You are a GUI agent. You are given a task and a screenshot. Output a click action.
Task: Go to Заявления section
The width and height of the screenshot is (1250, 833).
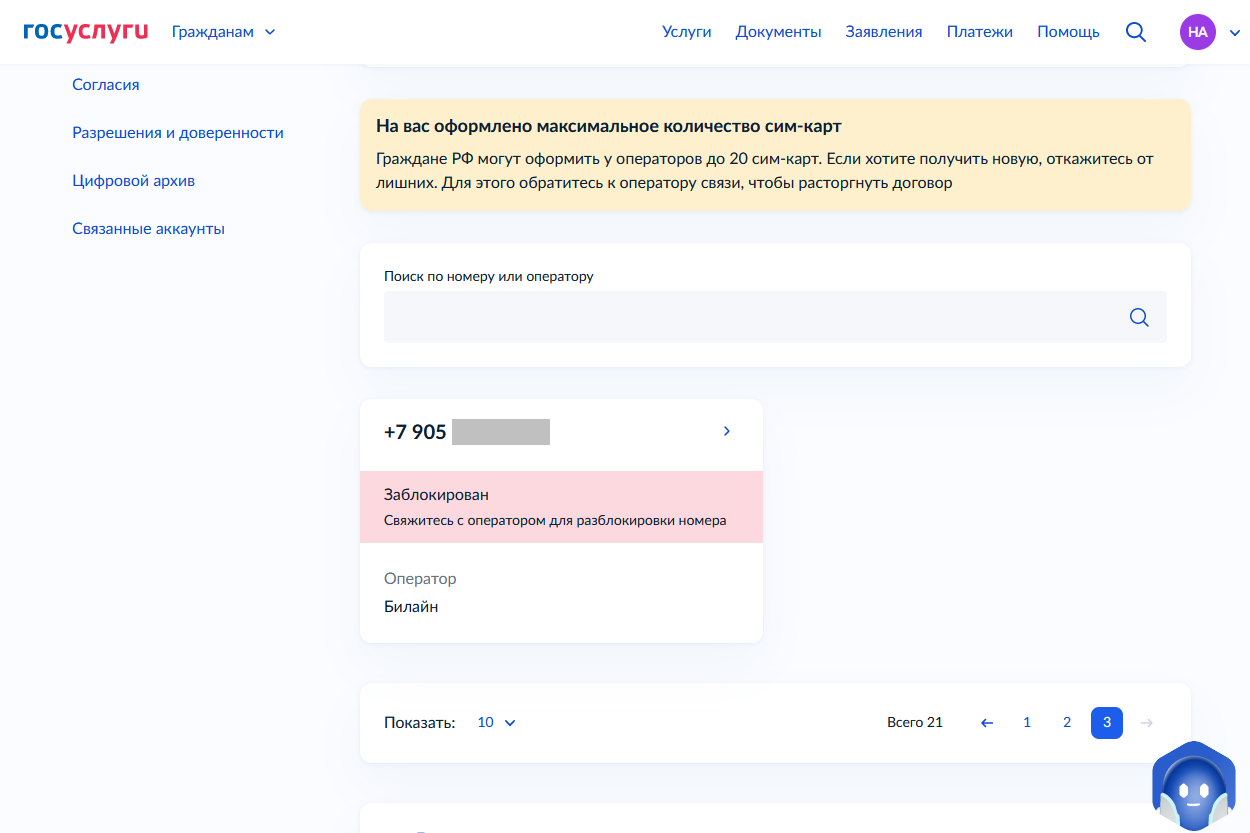(x=883, y=32)
